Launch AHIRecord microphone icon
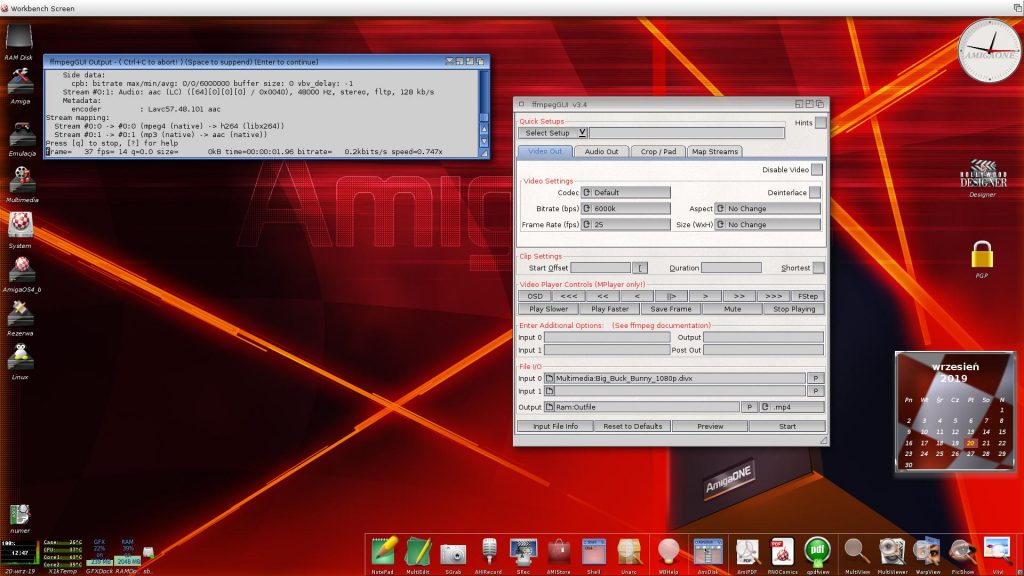Viewport: 1024px width, 576px height. pyautogui.click(x=488, y=552)
